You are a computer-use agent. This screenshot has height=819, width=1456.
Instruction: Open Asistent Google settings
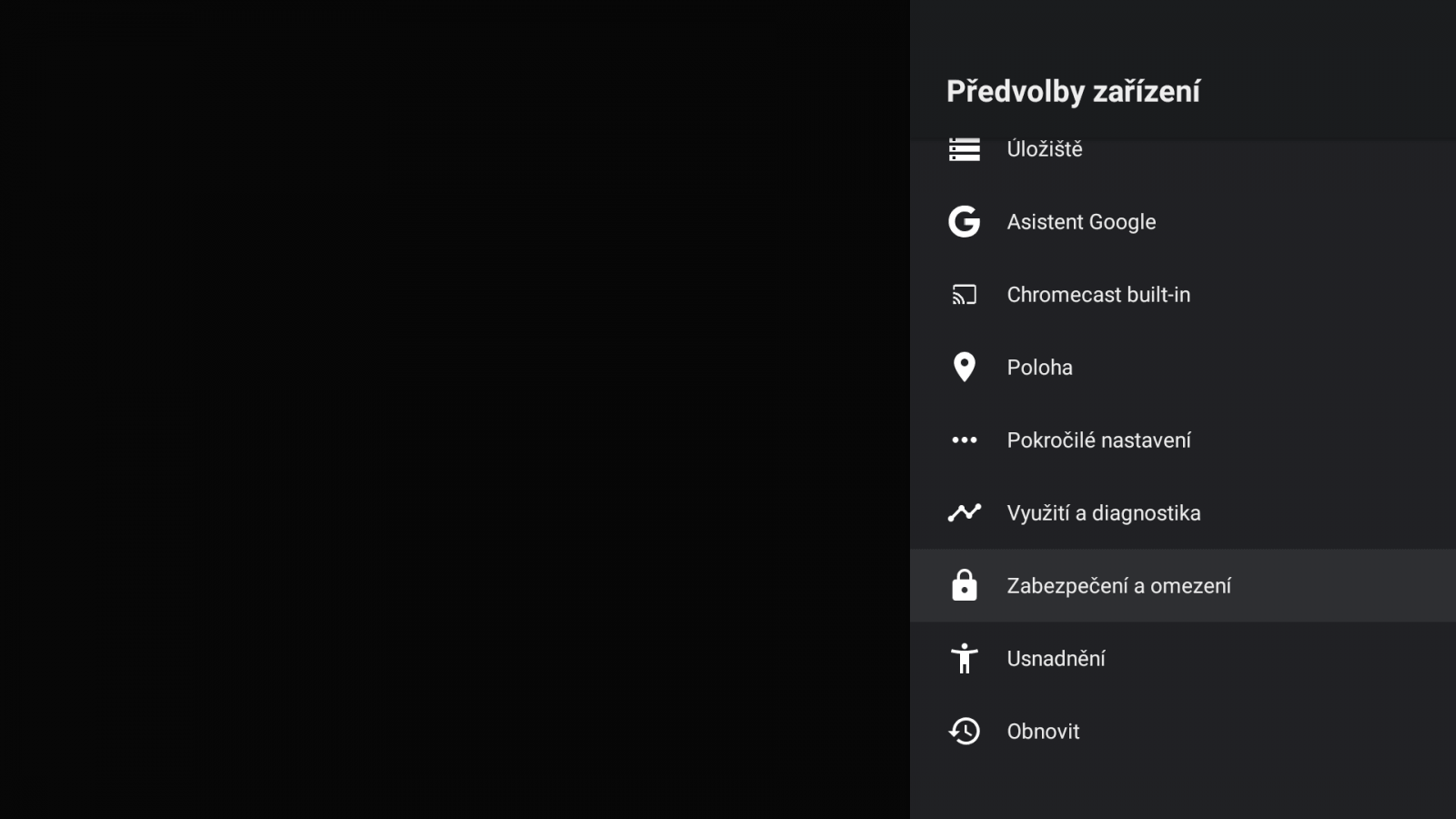(x=1081, y=222)
